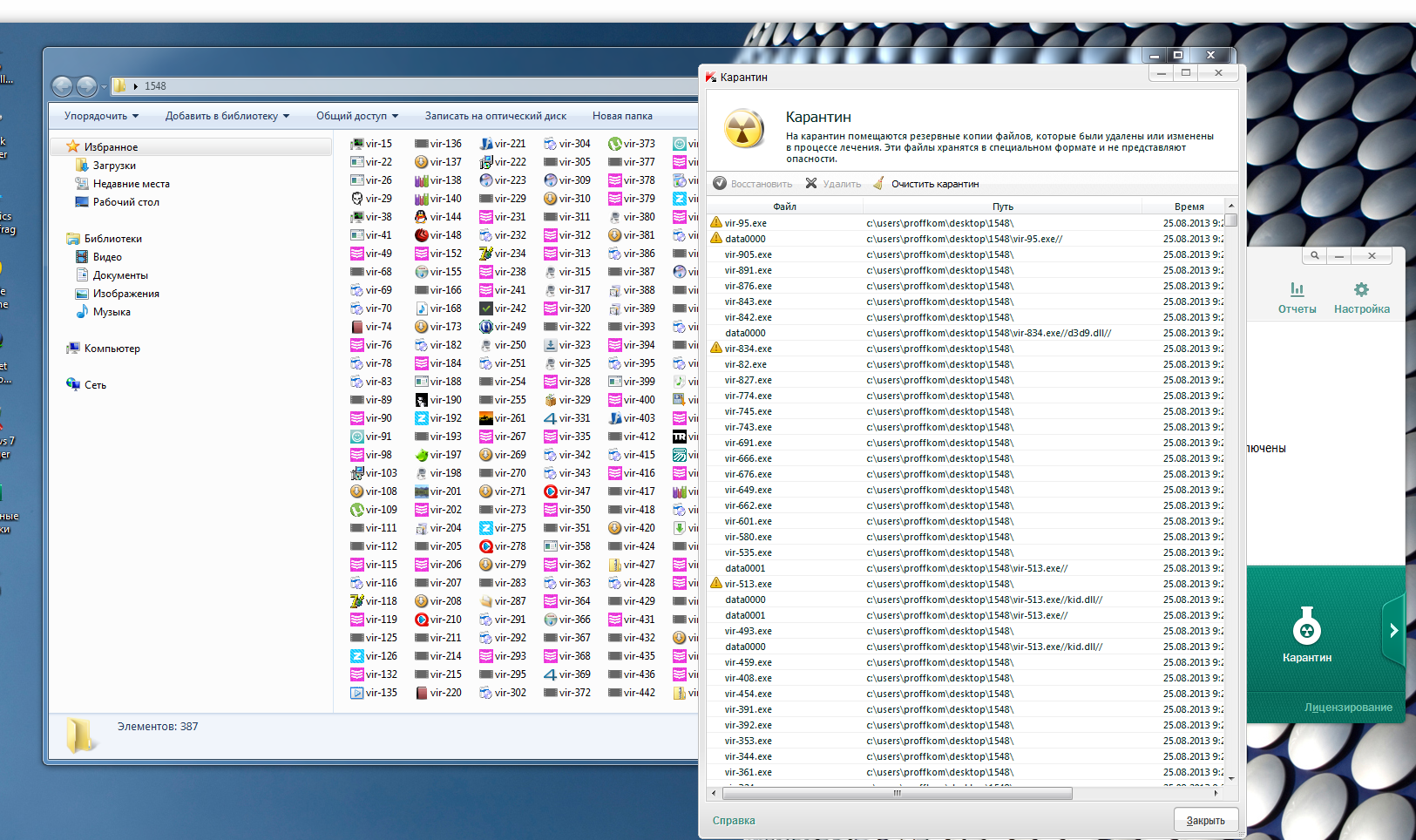This screenshot has height=840, width=1416.
Task: Open the Упорядочить dropdown menu
Action: point(101,116)
